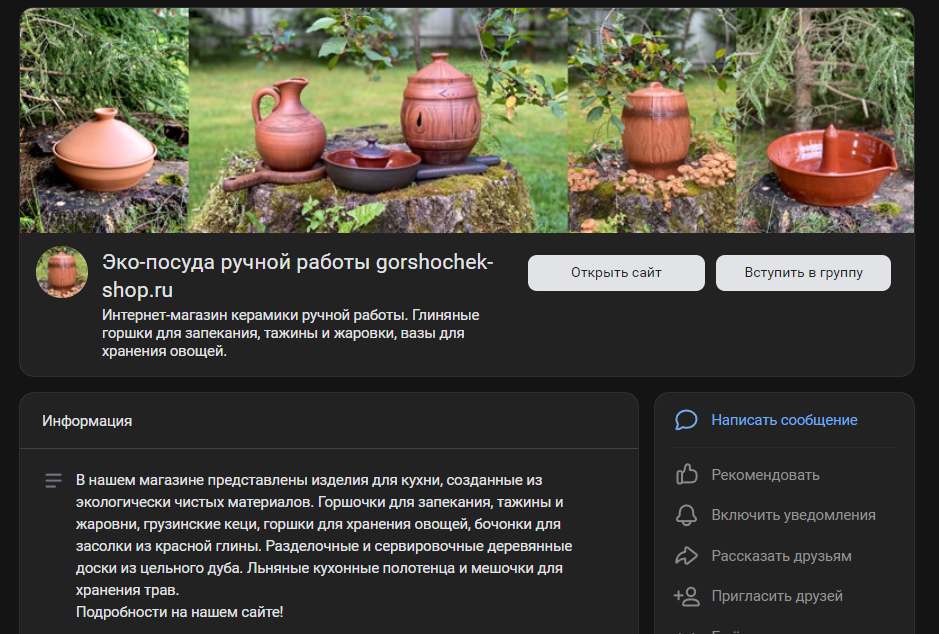Viewport: 939px width, 634px height.
Task: Click text Подробности на нашем сайте!
Action: click(x=179, y=612)
